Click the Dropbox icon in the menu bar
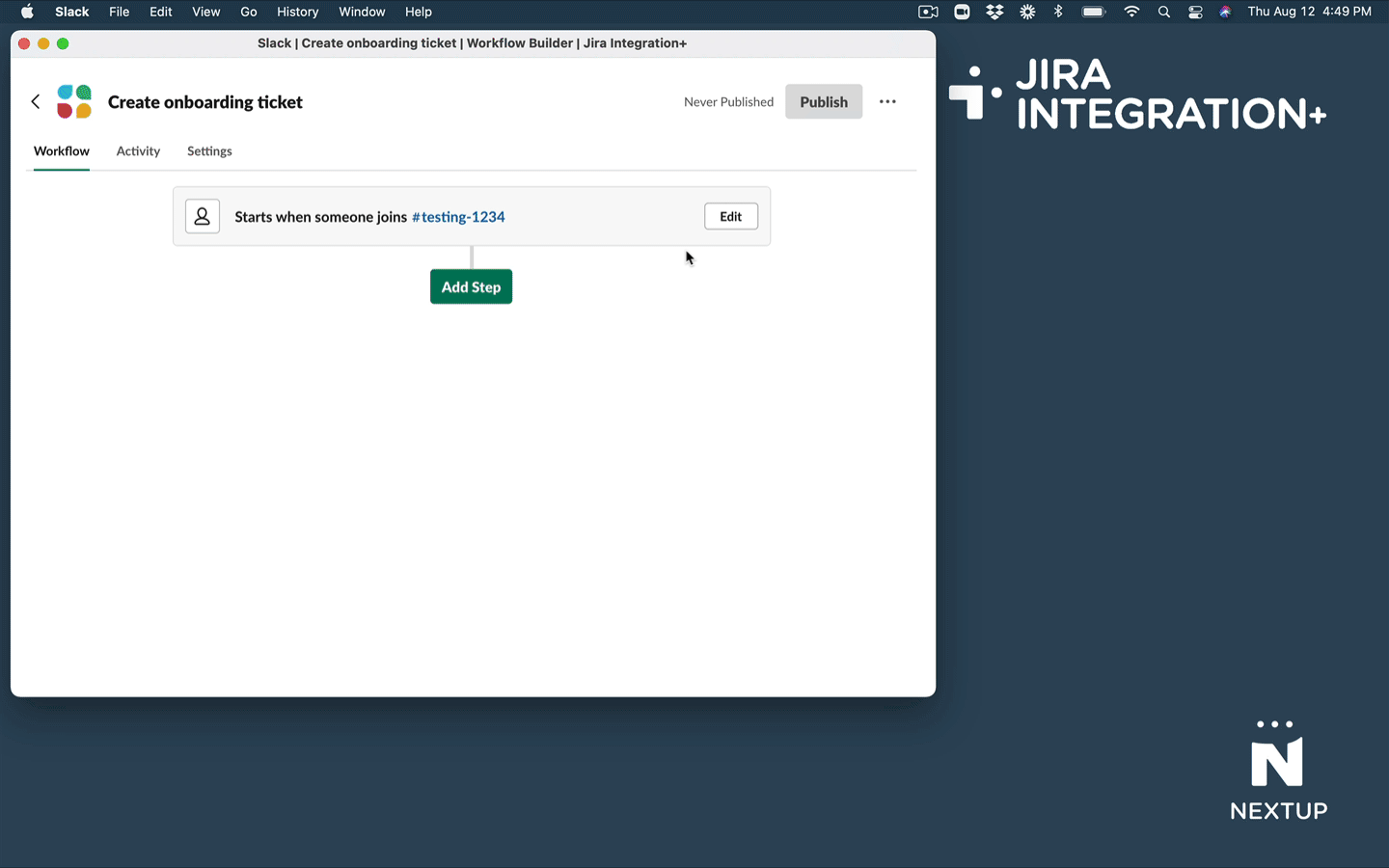The image size is (1389, 868). pos(994,12)
